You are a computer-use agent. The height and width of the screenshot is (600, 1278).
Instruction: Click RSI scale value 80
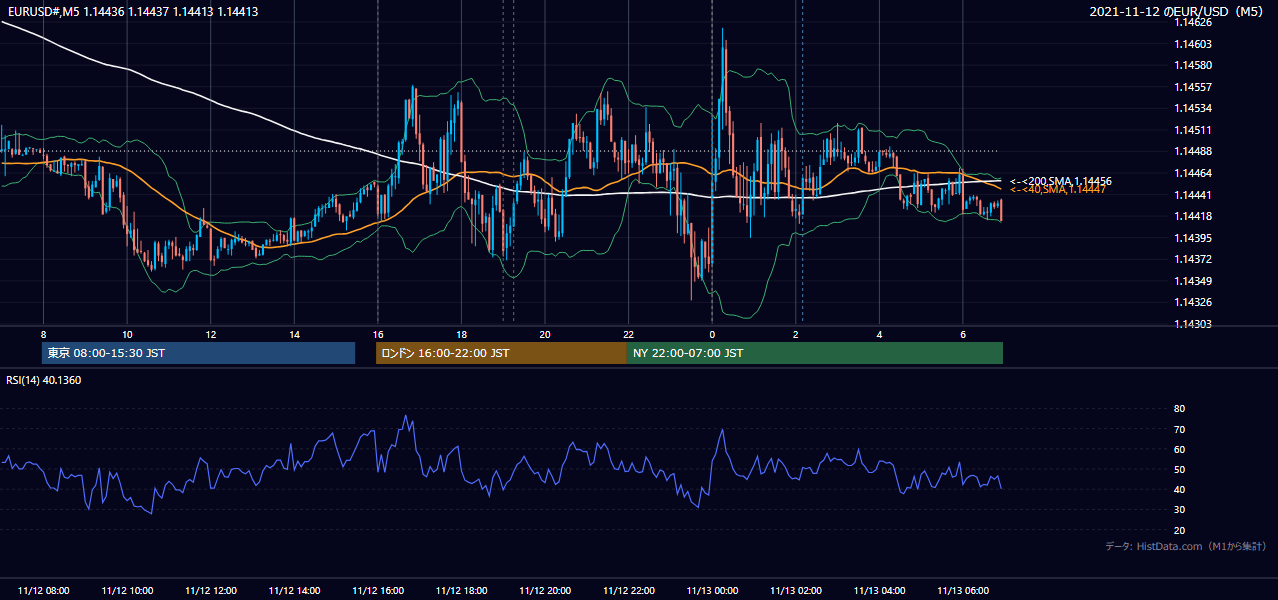click(1179, 409)
